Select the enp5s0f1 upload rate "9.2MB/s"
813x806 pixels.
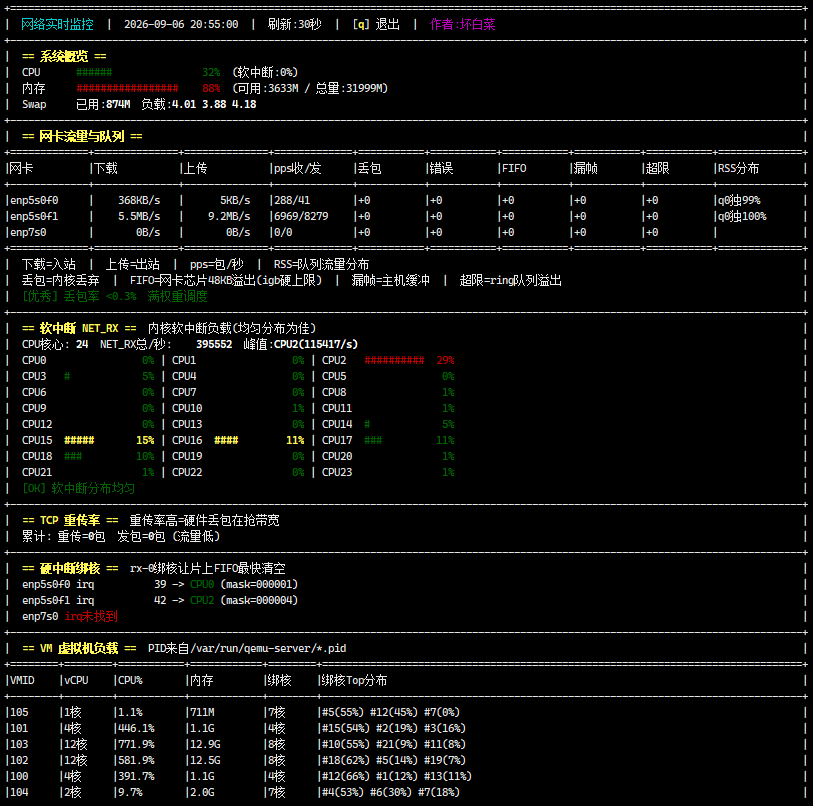229,217
